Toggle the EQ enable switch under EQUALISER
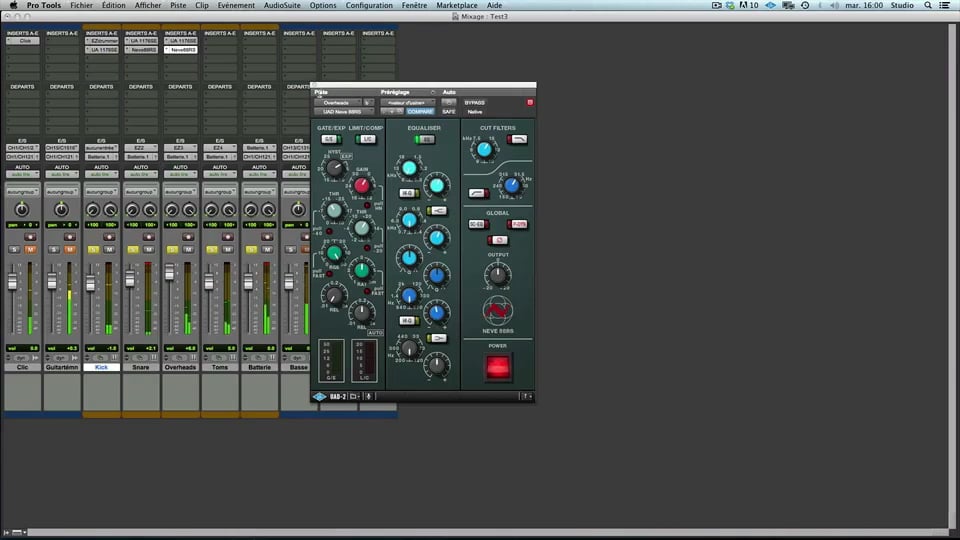960x540 pixels. click(424, 140)
